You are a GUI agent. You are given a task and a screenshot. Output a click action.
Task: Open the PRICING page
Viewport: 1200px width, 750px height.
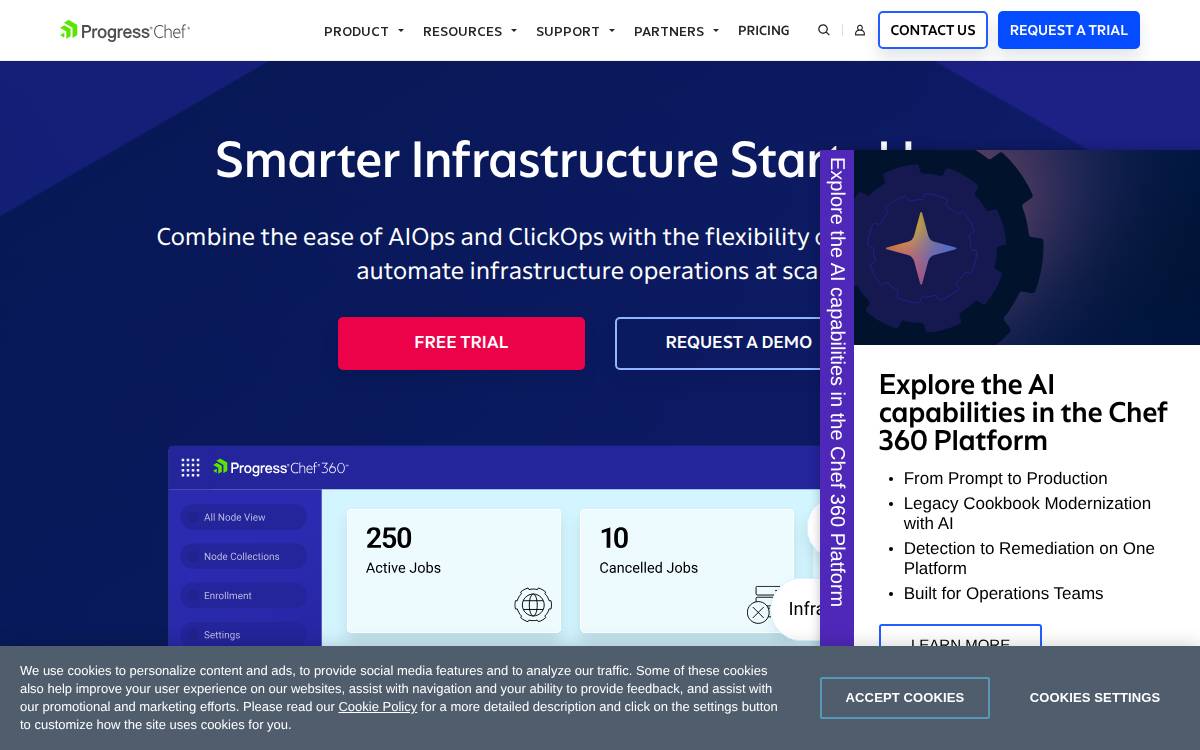coord(763,30)
